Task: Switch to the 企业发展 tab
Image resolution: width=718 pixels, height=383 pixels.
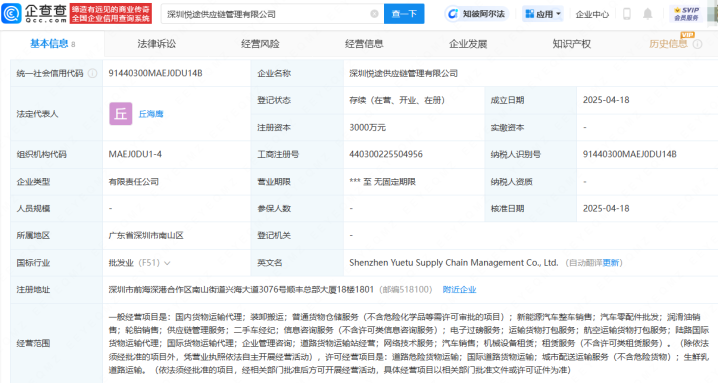Action: pos(468,44)
